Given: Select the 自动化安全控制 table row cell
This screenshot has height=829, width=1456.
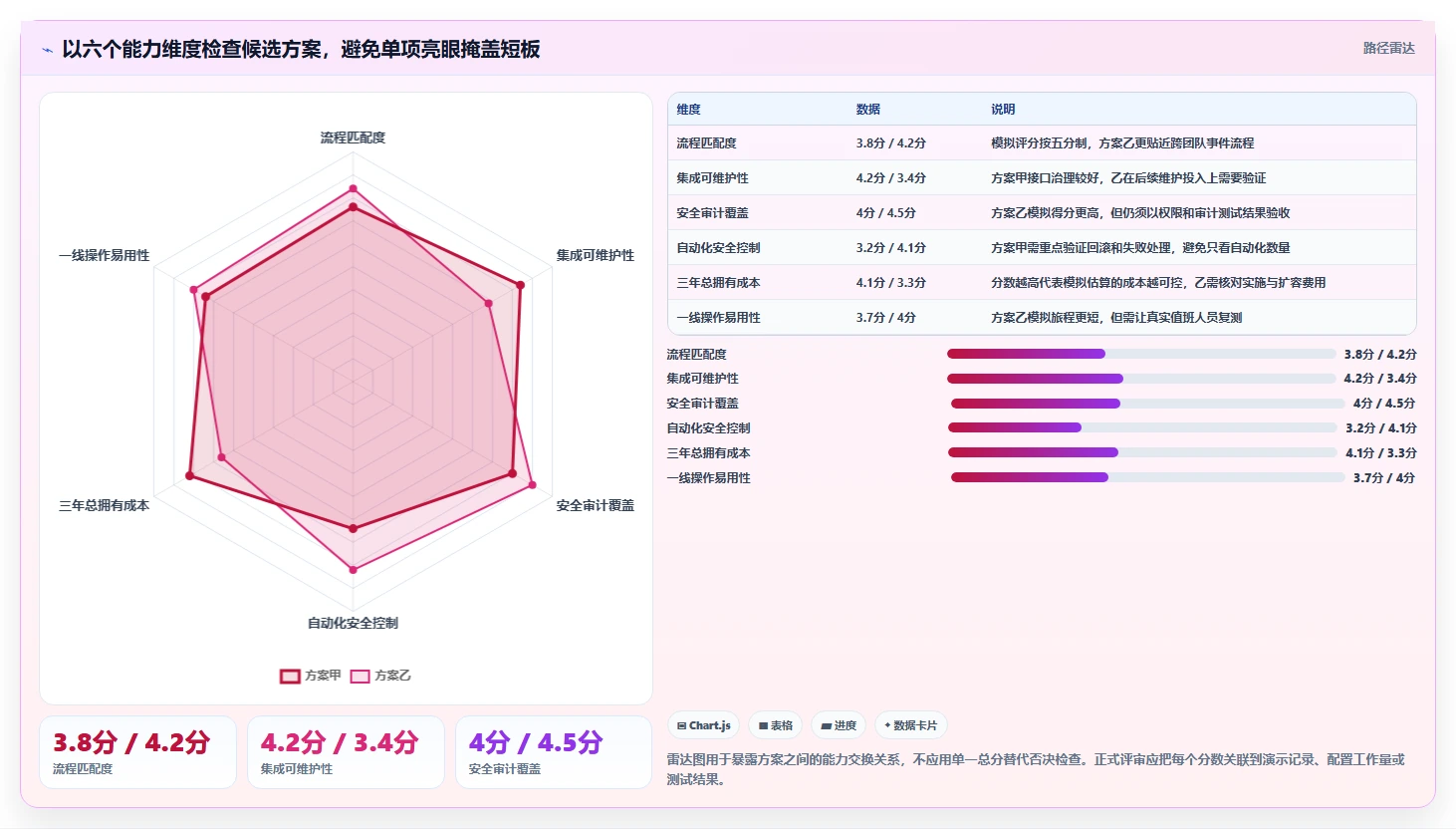Looking at the screenshot, I should pos(718,248).
